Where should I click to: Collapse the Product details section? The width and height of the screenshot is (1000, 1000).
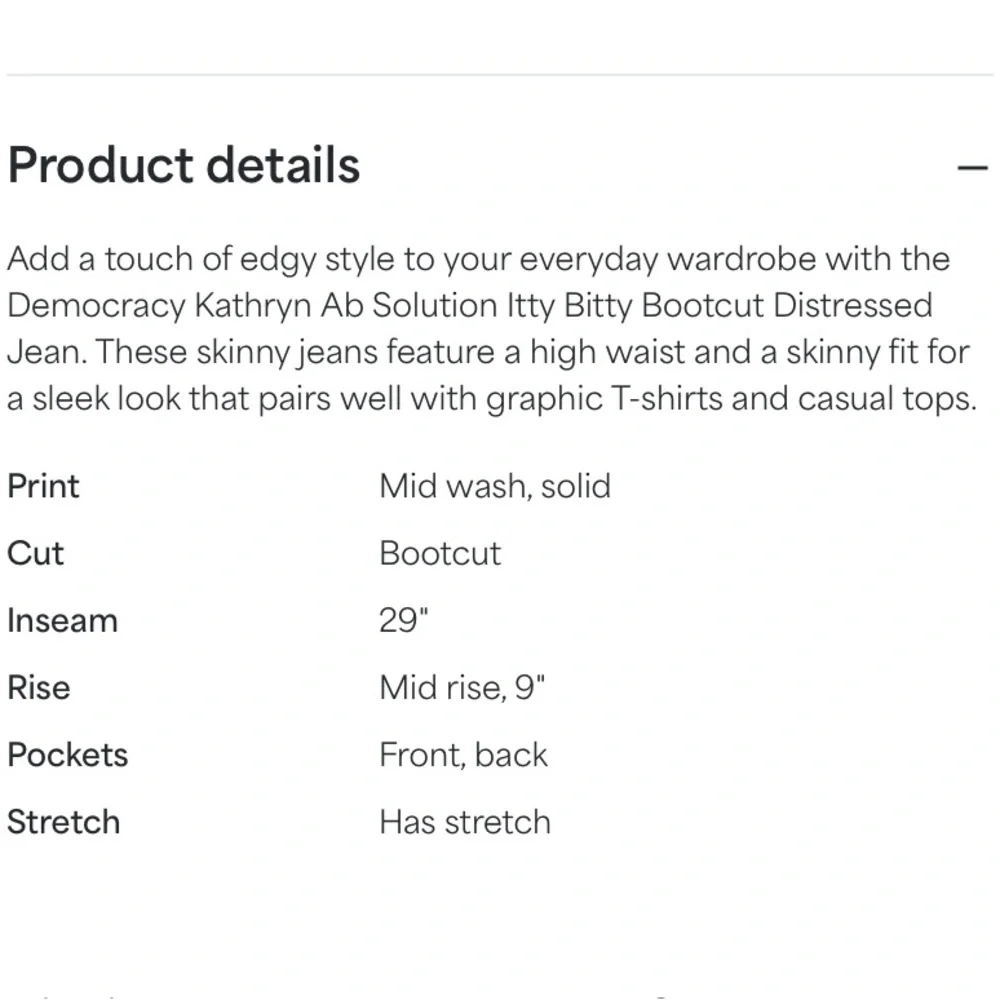tap(972, 167)
